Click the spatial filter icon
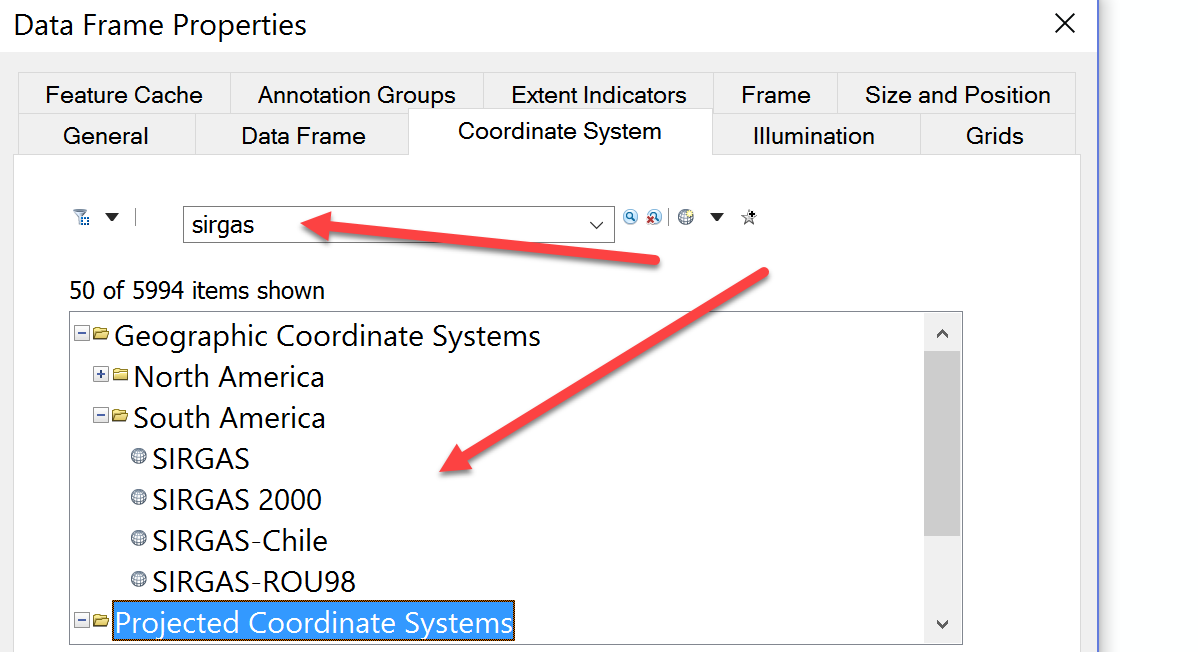The image size is (1198, 652). coord(82,217)
